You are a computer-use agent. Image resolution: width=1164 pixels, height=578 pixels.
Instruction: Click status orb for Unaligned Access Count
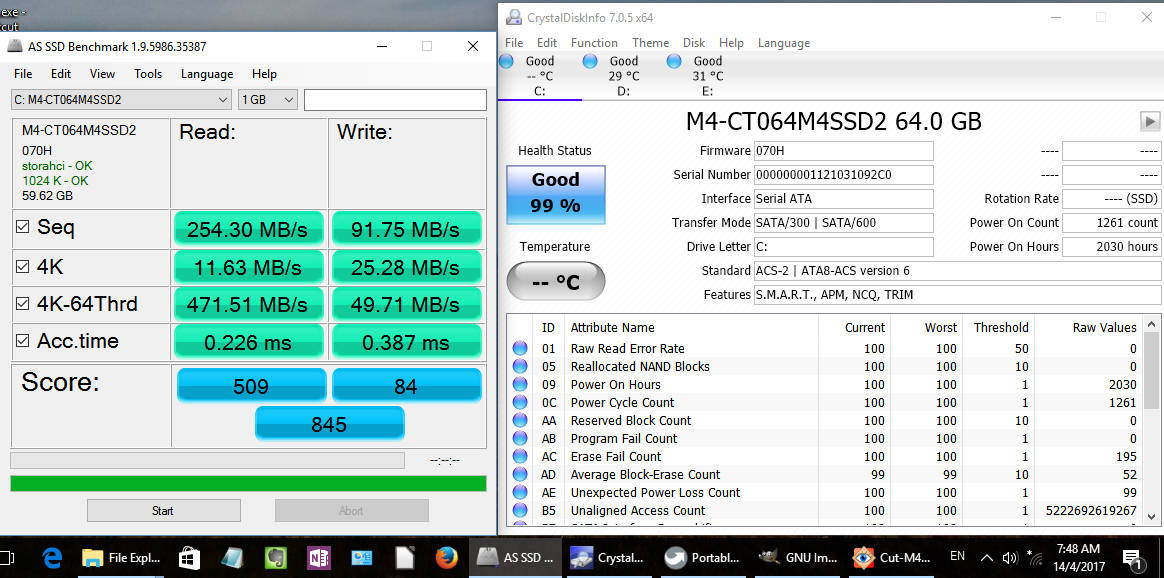(520, 510)
